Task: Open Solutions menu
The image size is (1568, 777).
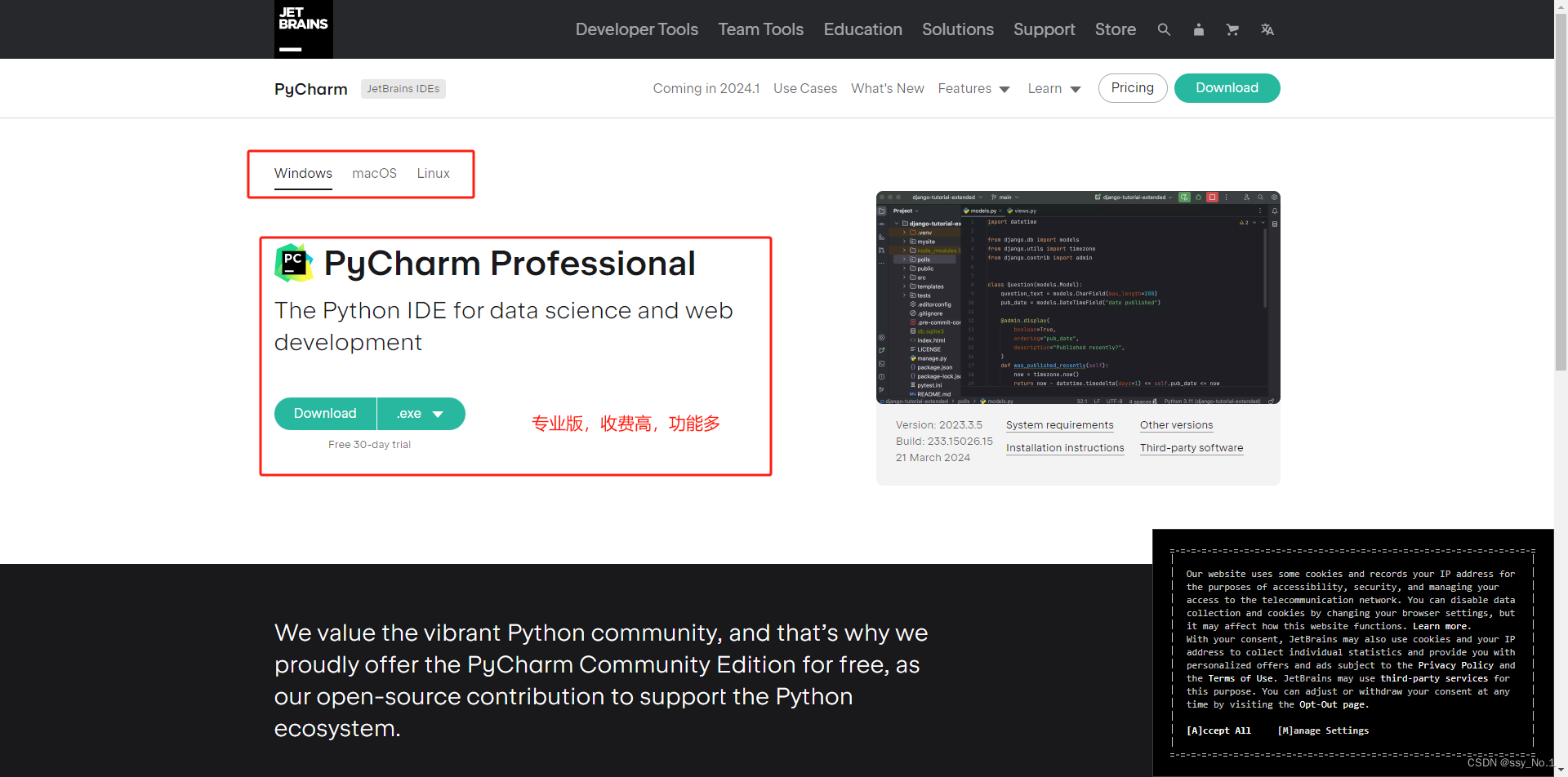Action: [957, 29]
